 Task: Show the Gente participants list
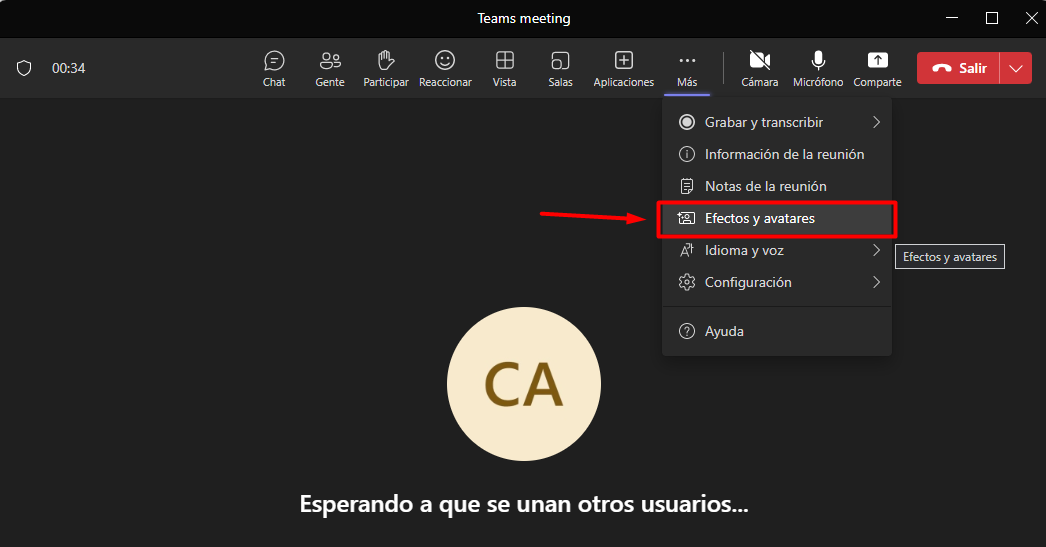click(x=330, y=69)
